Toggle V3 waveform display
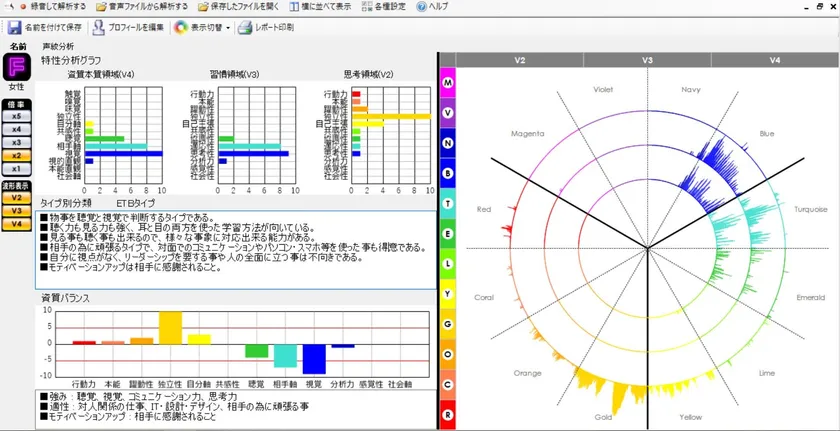Screen dimensions: 840x431 click(17, 211)
